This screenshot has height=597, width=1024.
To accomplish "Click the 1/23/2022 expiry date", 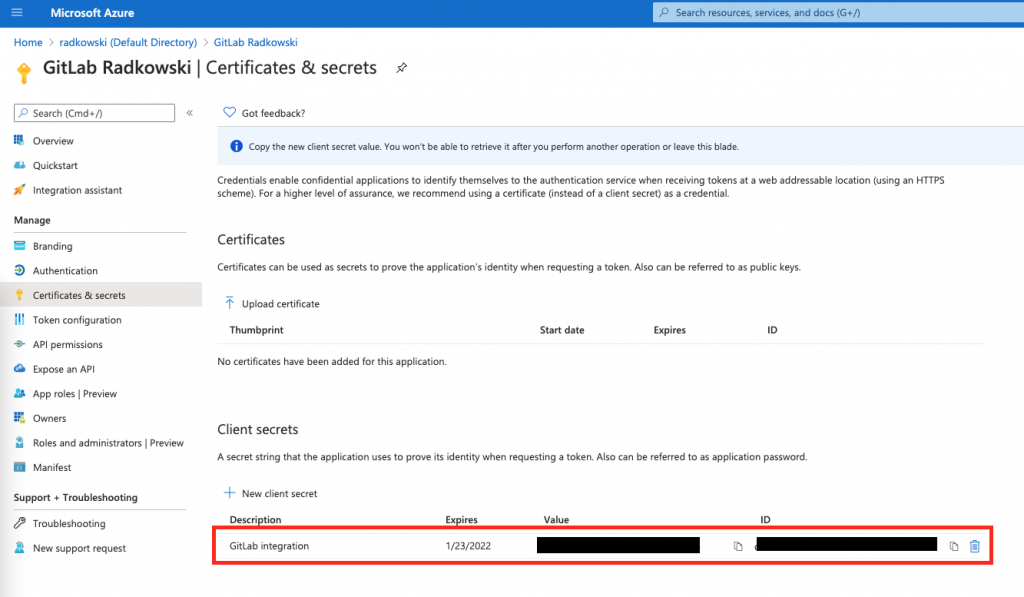I will click(x=468, y=546).
